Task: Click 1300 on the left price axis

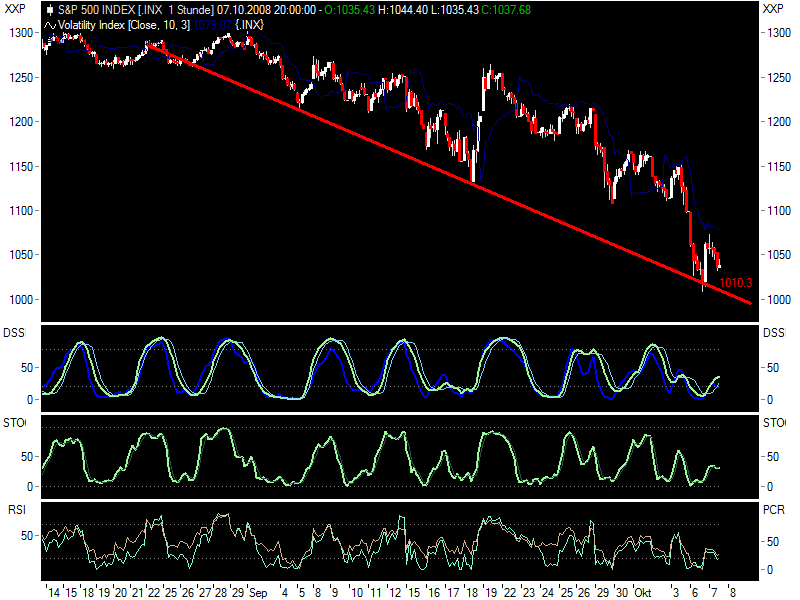Action: [x=21, y=33]
